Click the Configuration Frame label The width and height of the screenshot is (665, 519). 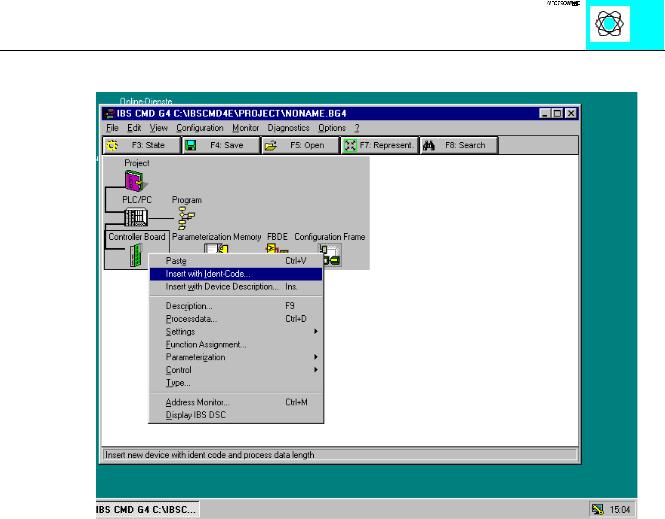pos(330,237)
